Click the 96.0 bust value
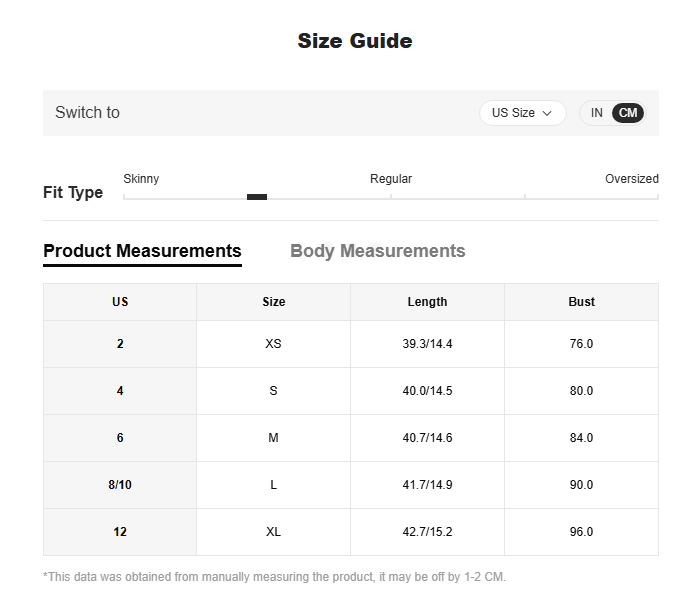Screen dimensions: 674x598 [x=581, y=532]
